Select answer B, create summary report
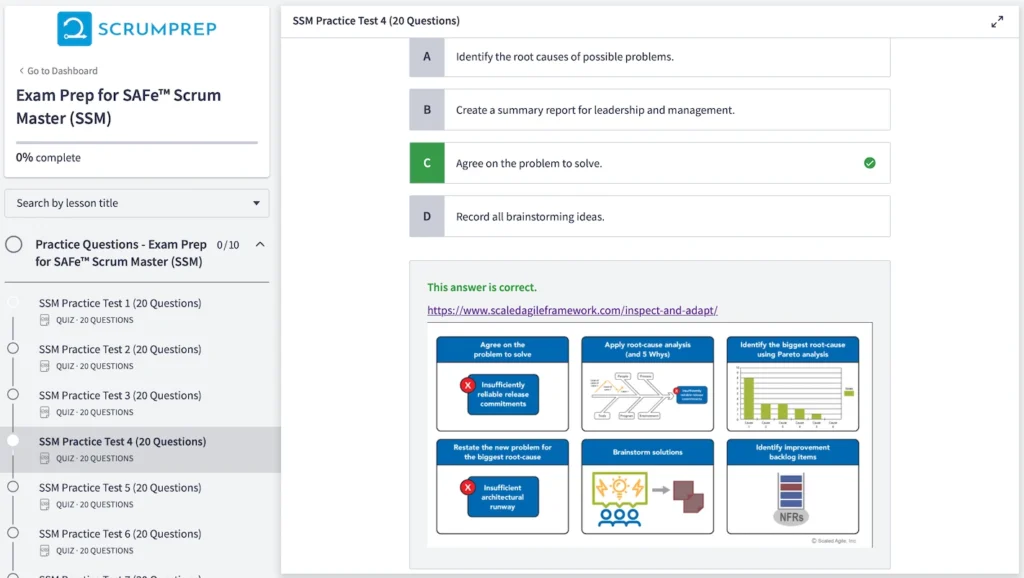This screenshot has height=578, width=1024. 649,110
